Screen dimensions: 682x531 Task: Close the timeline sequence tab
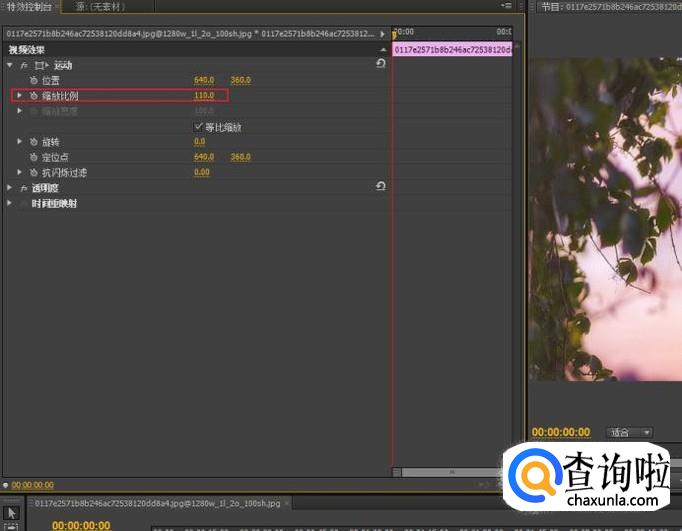287,504
